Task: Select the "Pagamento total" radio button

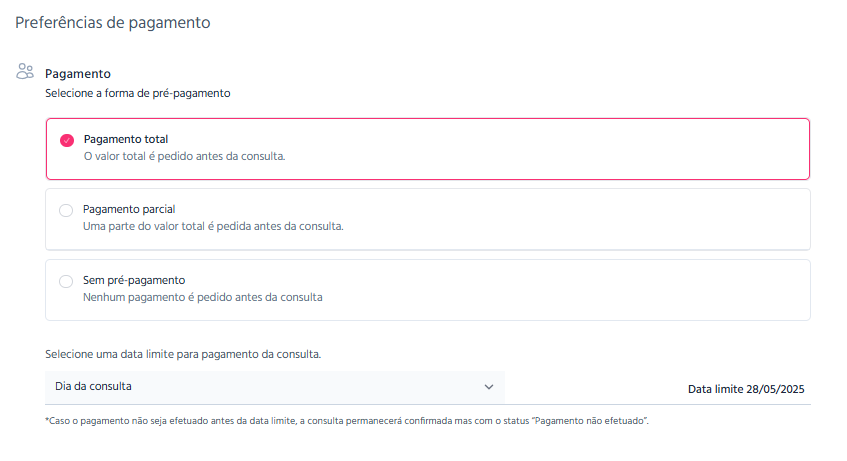Action: pyautogui.click(x=67, y=140)
